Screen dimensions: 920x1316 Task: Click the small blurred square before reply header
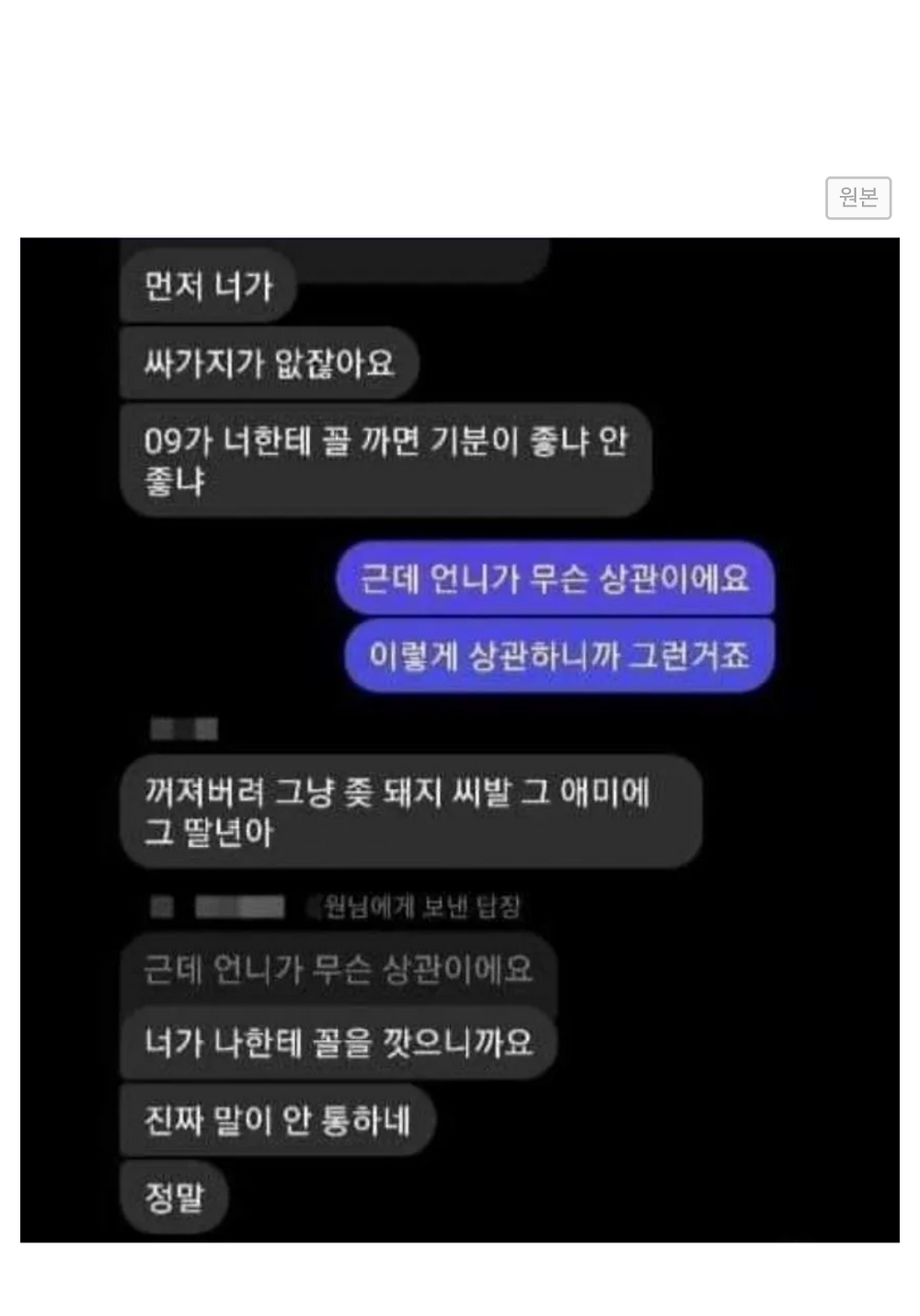click(x=162, y=907)
